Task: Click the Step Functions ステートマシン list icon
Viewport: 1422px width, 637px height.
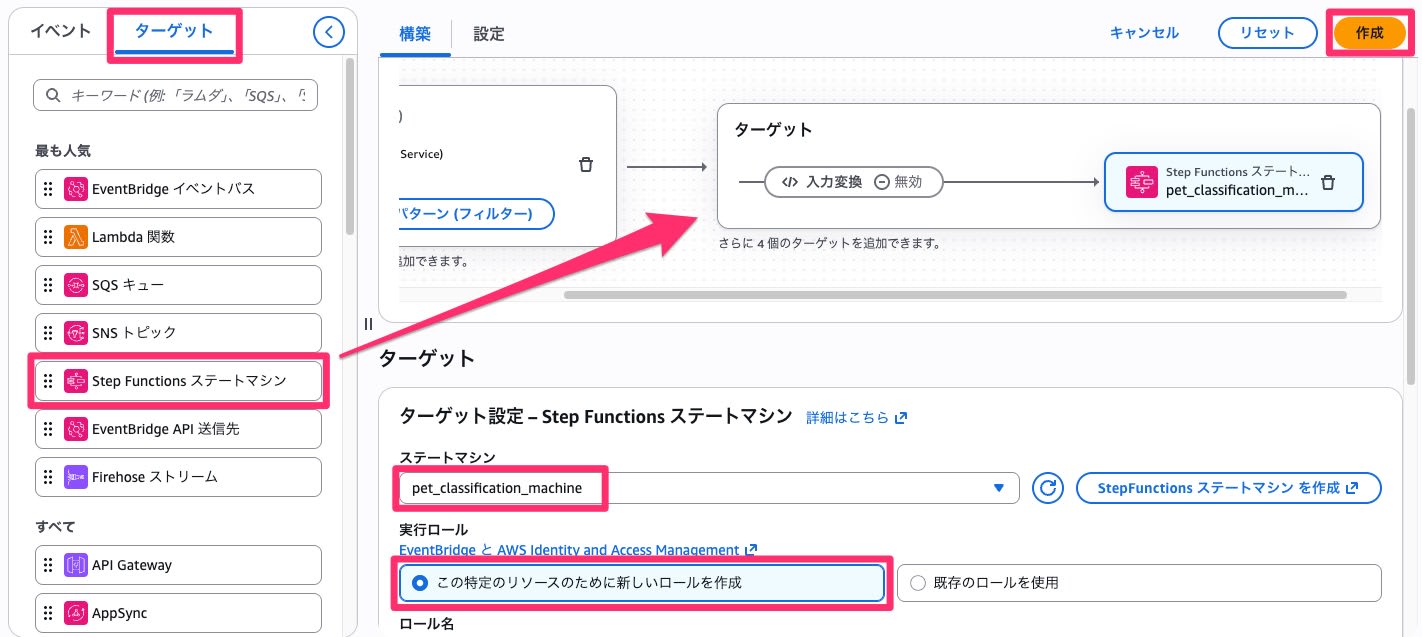Action: point(76,381)
